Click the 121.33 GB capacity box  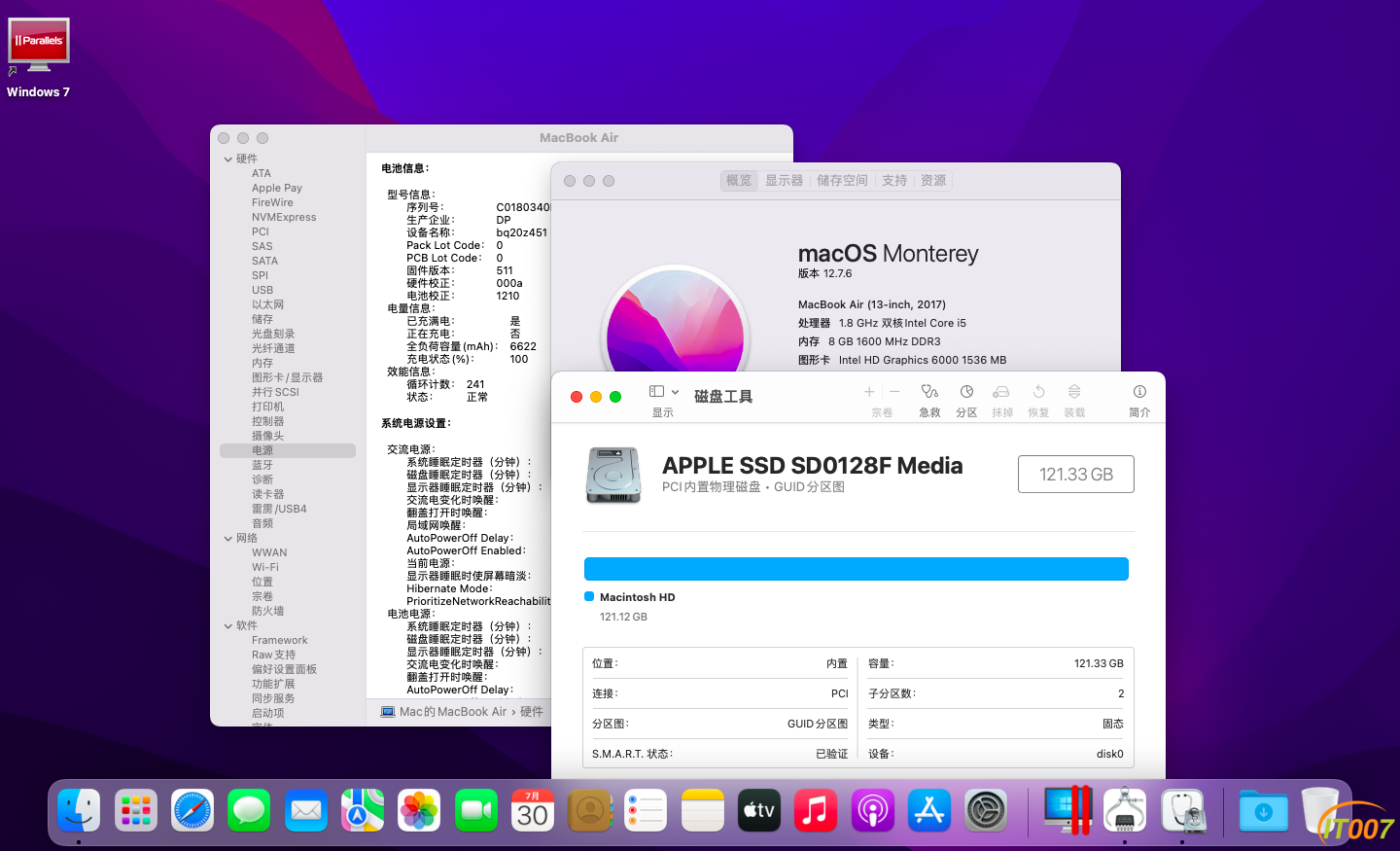click(x=1076, y=475)
